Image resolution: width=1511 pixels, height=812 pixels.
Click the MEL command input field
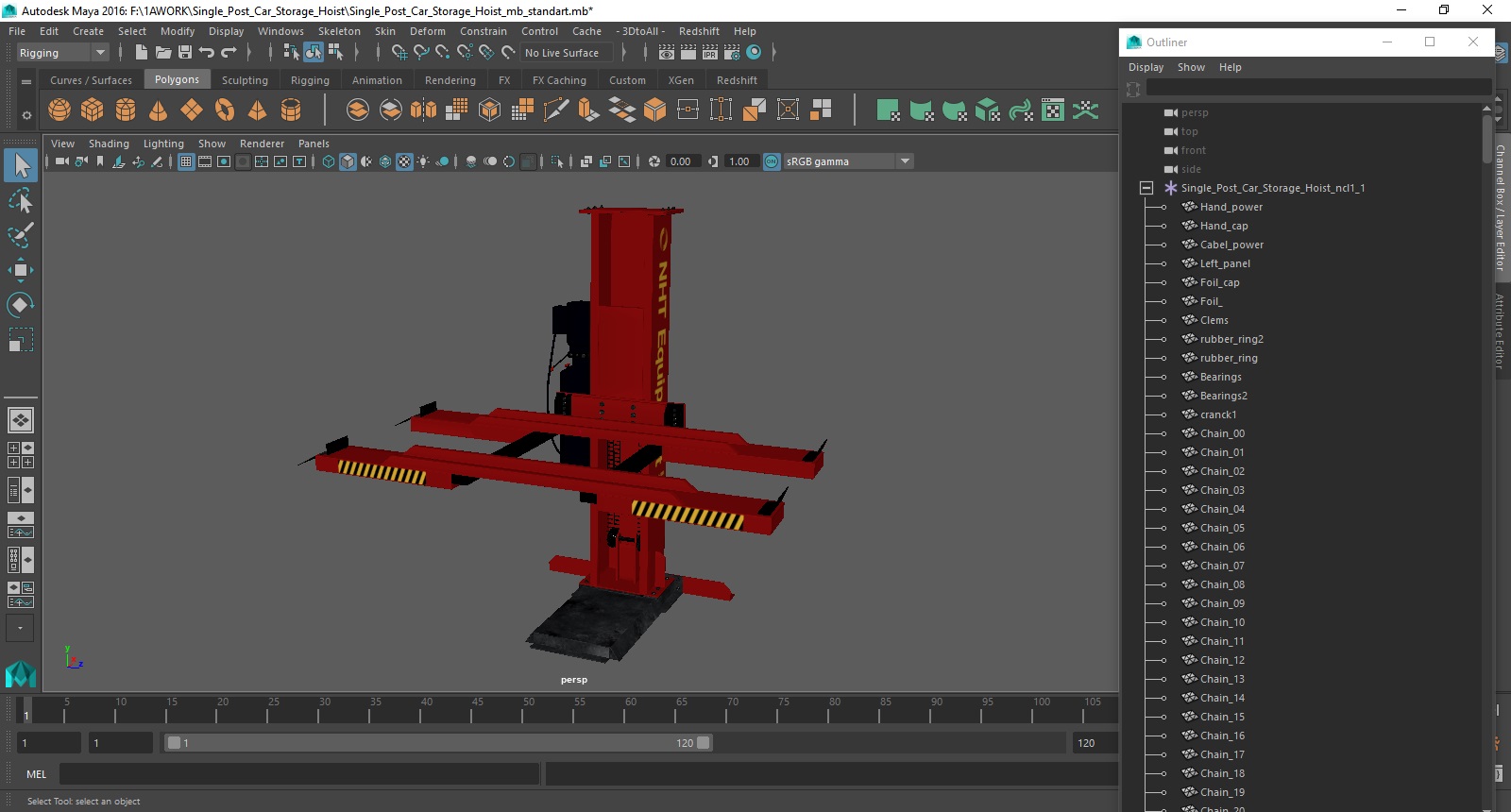(299, 774)
